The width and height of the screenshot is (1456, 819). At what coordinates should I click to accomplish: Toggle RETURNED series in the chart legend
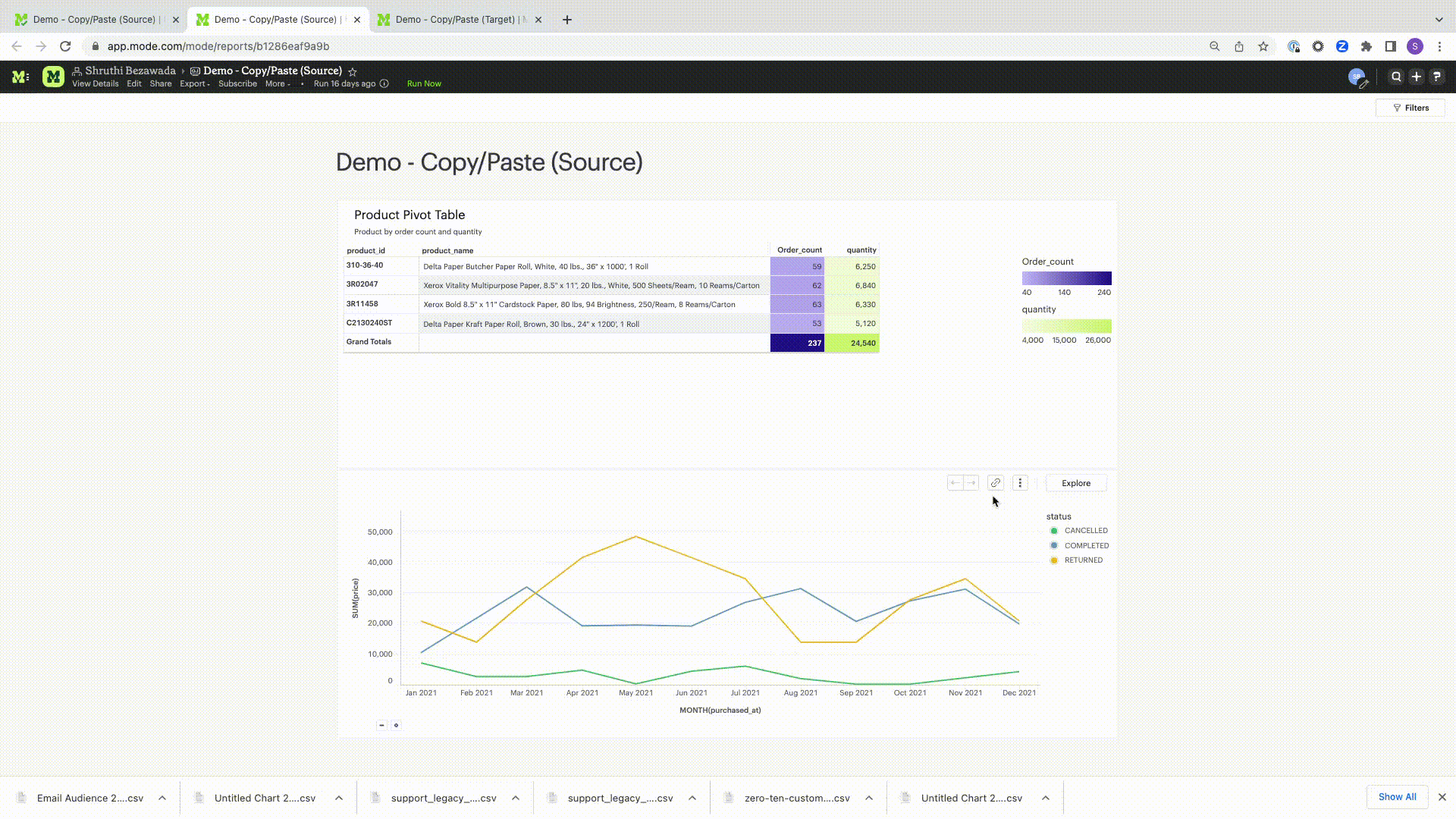[x=1076, y=560]
